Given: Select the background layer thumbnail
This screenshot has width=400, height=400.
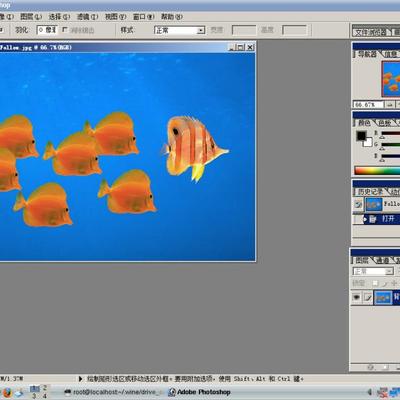Looking at the screenshot, I should 383,298.
